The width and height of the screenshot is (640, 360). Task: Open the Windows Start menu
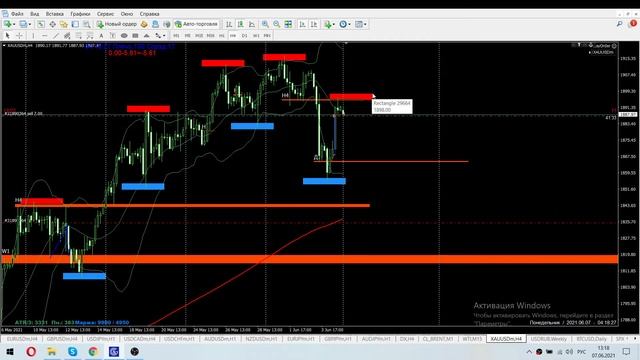[10, 351]
